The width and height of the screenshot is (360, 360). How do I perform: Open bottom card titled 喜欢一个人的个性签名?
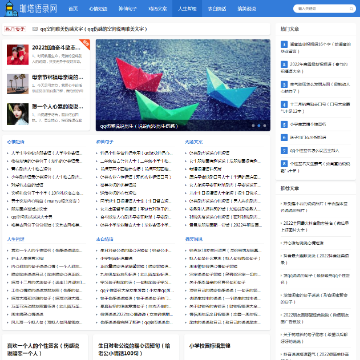pyautogui.click(x=43, y=350)
